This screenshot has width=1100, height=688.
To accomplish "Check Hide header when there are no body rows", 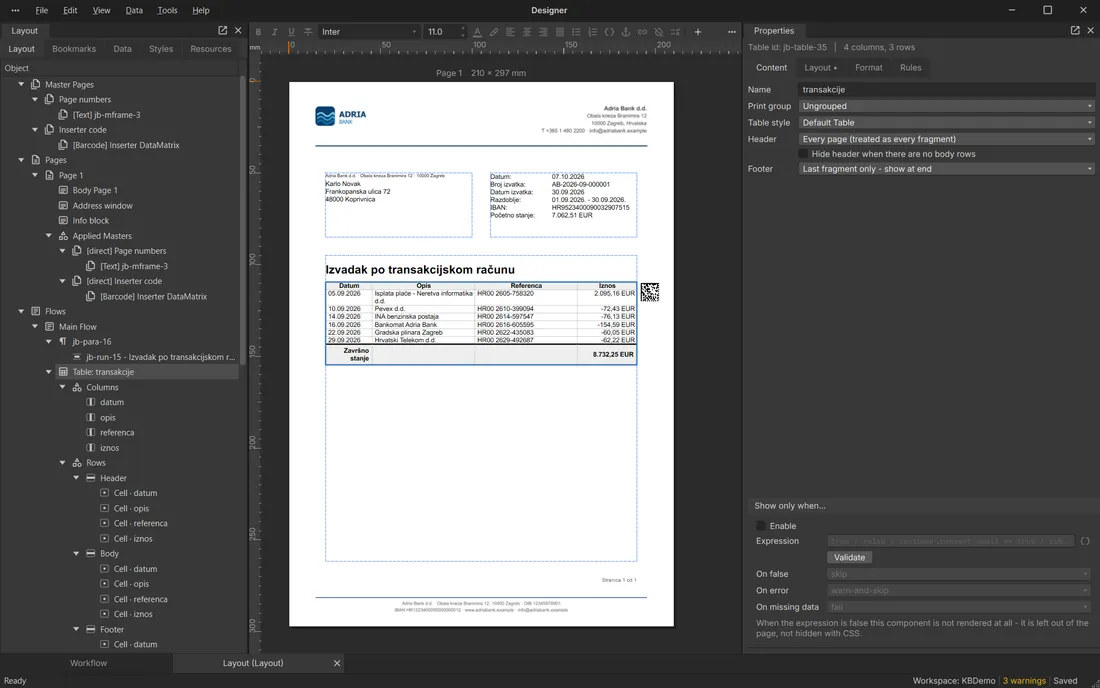I will 803,154.
